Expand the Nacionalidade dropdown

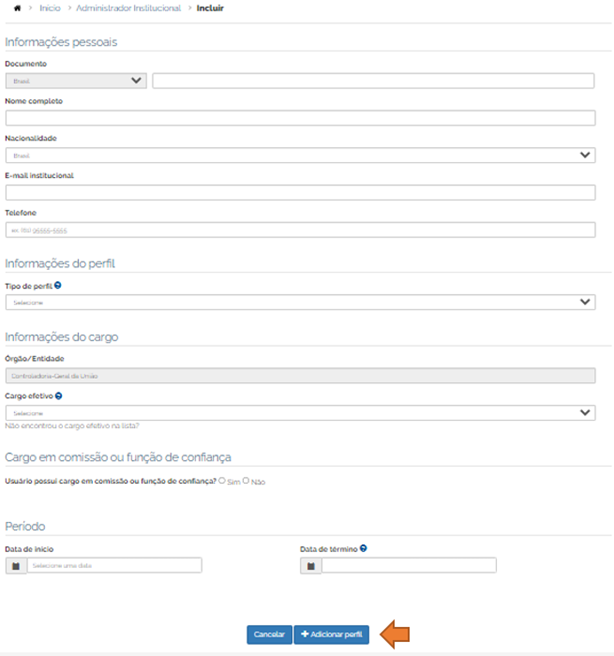point(300,155)
